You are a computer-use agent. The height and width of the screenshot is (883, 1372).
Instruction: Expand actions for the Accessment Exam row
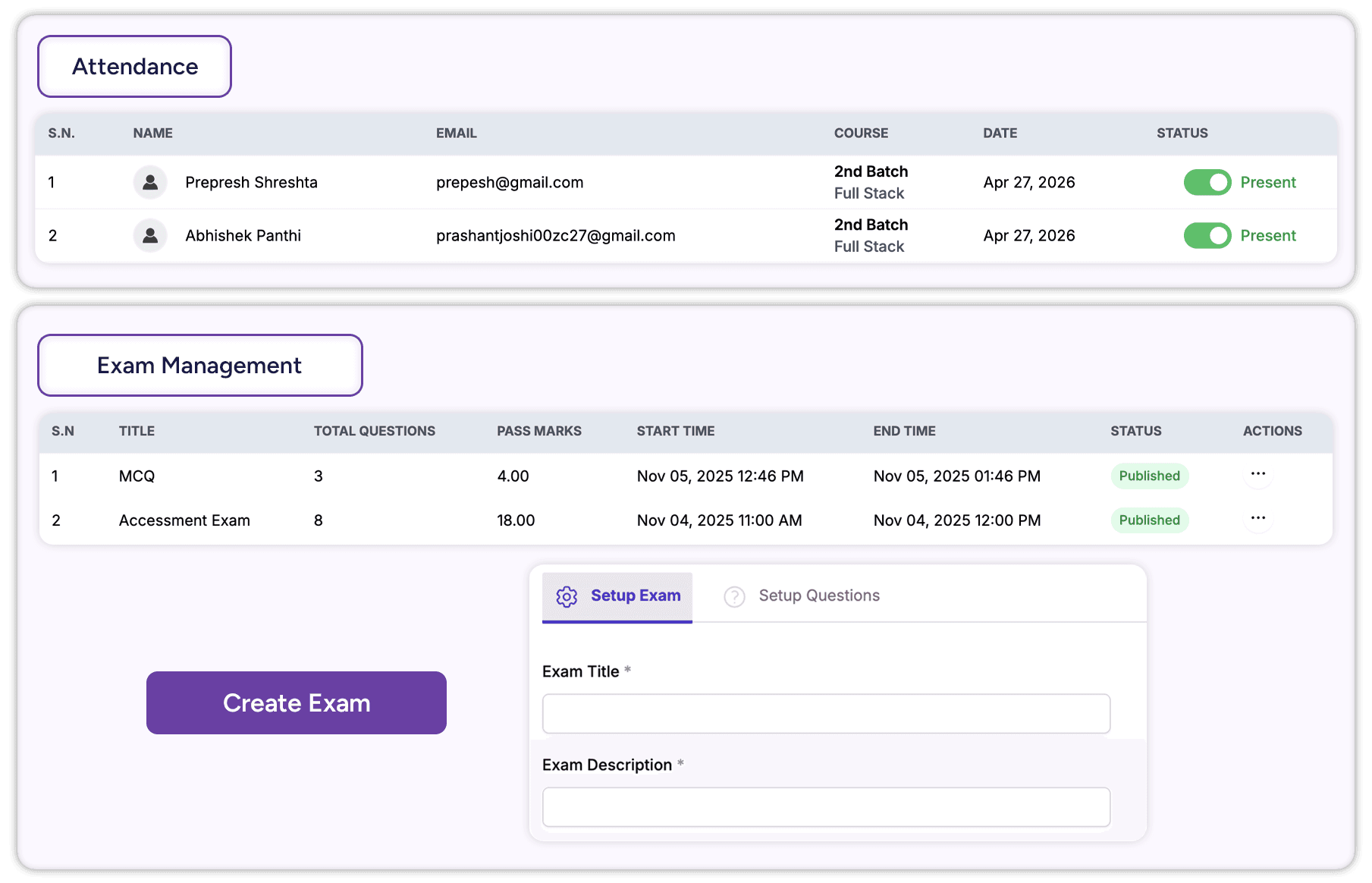tap(1257, 518)
